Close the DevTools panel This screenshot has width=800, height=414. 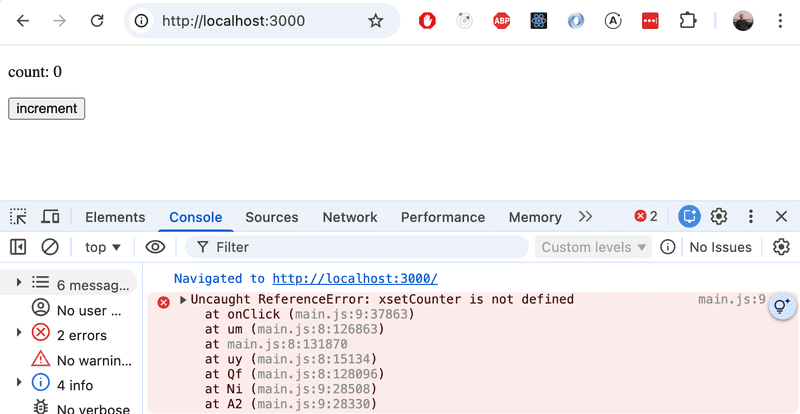(781, 216)
